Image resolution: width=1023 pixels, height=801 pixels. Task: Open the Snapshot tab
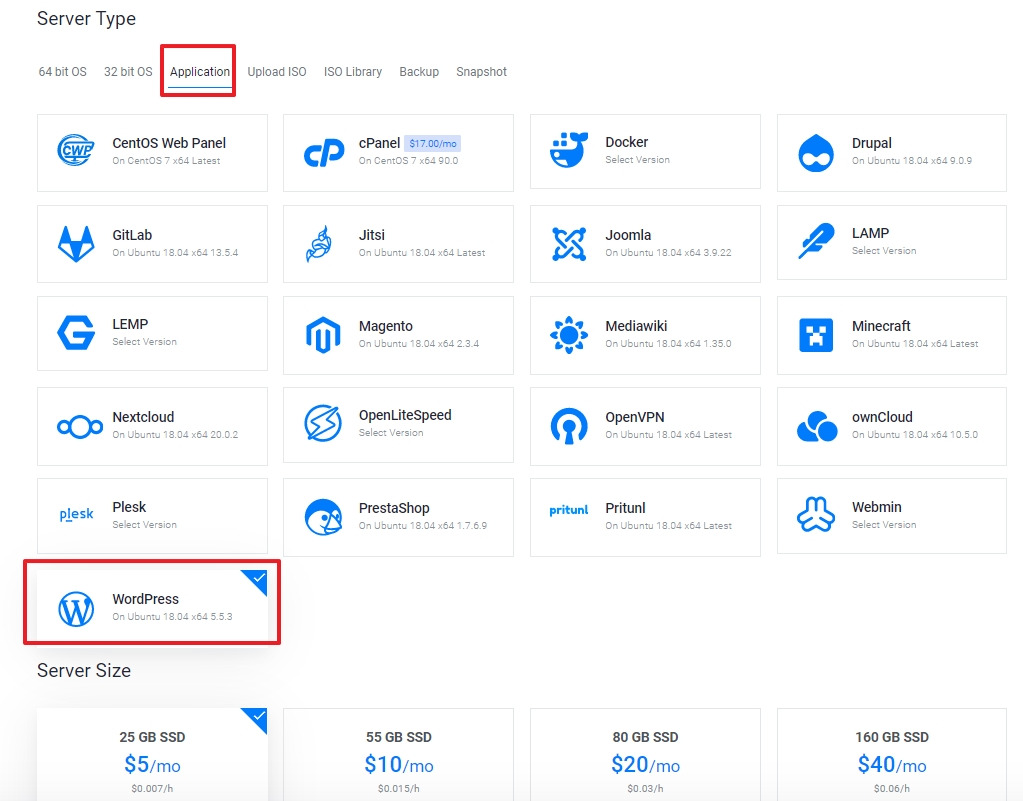click(481, 72)
